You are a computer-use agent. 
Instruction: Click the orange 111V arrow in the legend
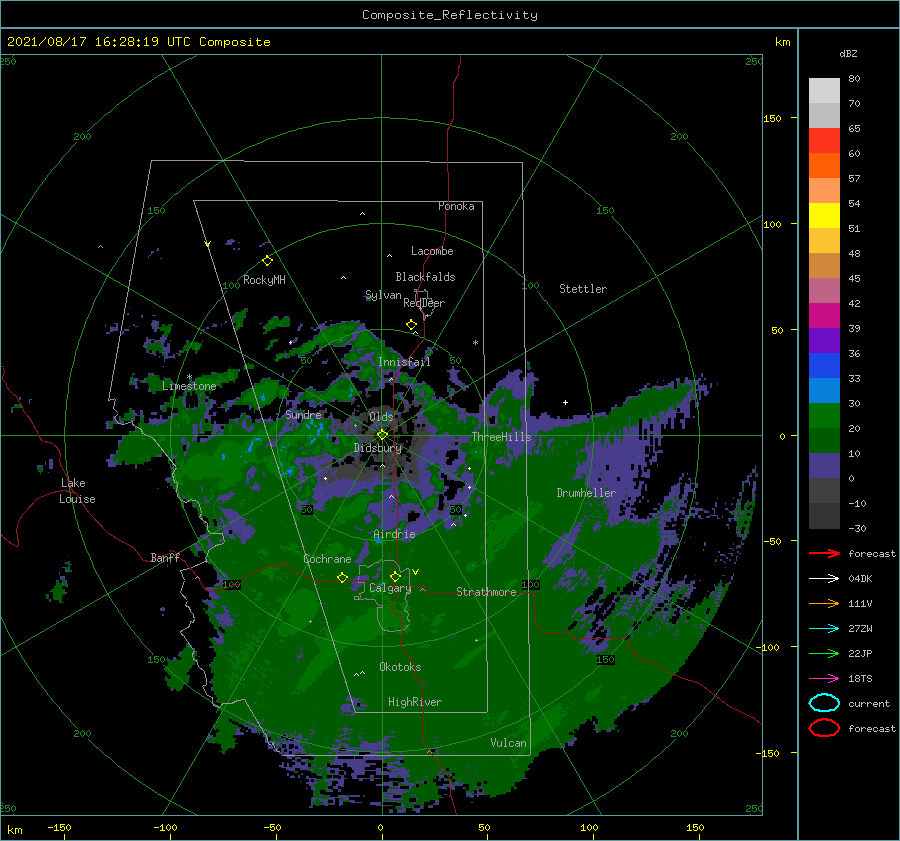[824, 603]
